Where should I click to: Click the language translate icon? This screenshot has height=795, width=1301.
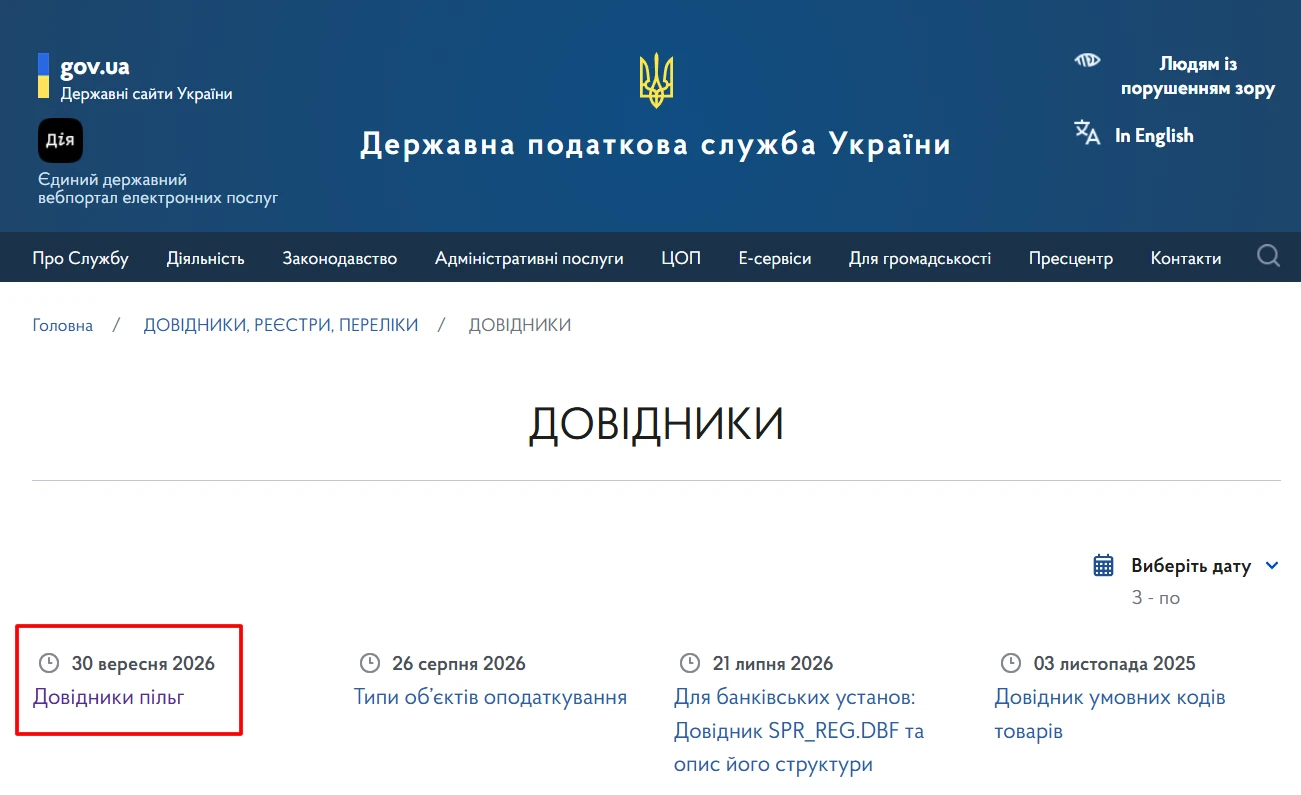click(1087, 133)
